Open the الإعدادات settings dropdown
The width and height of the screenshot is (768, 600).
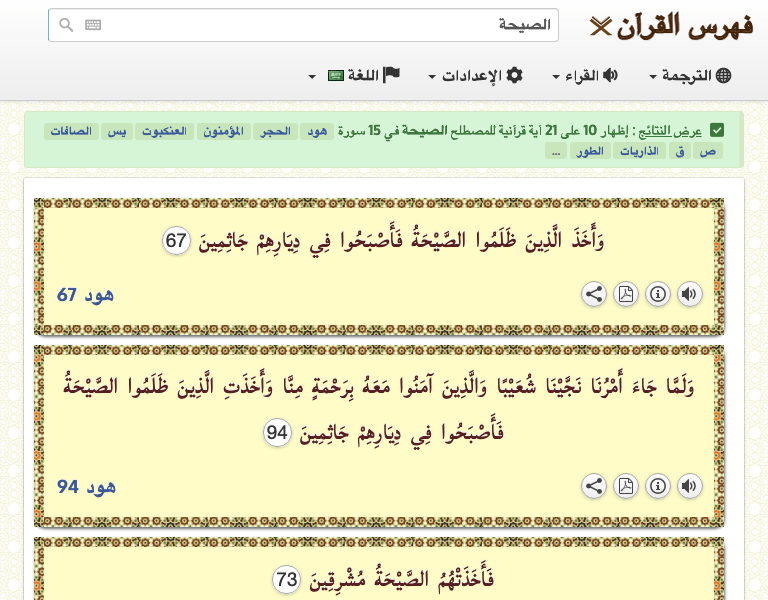[x=475, y=76]
